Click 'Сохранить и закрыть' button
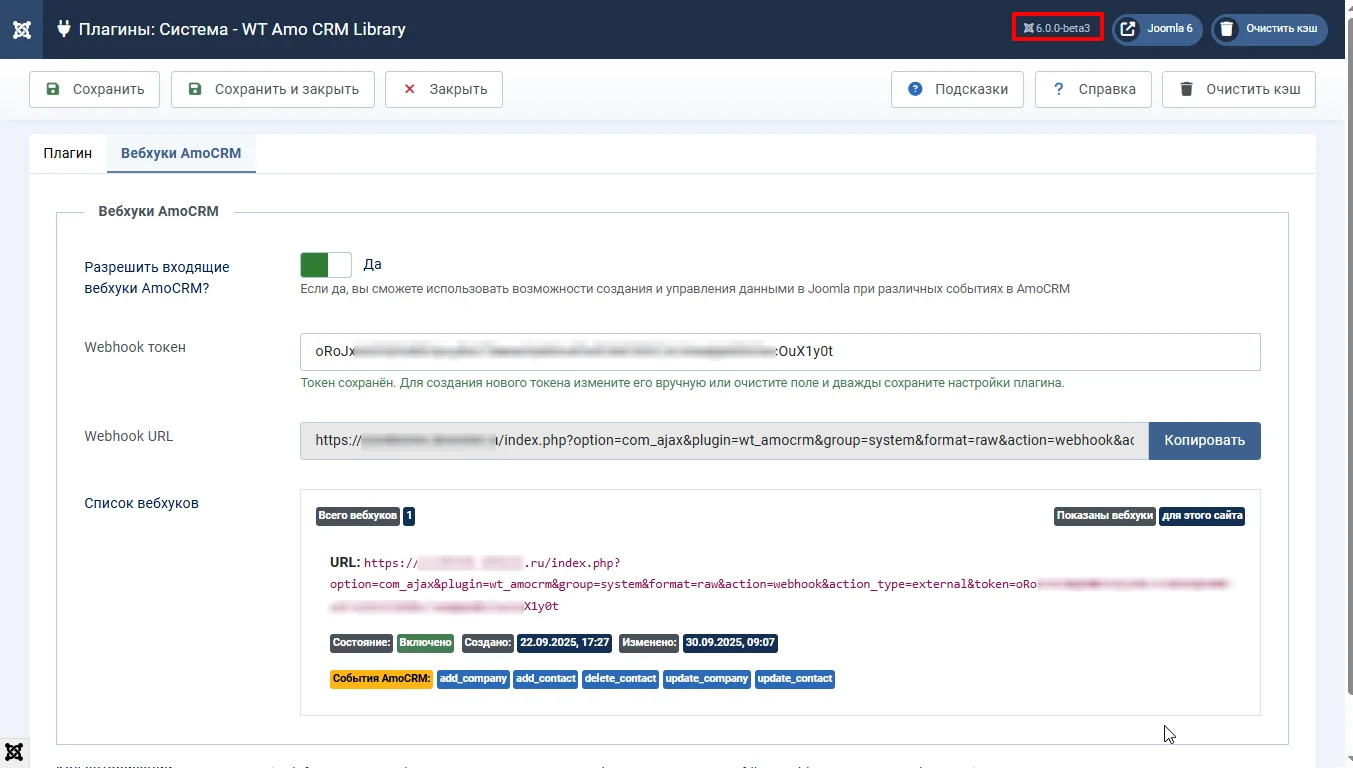 (272, 89)
